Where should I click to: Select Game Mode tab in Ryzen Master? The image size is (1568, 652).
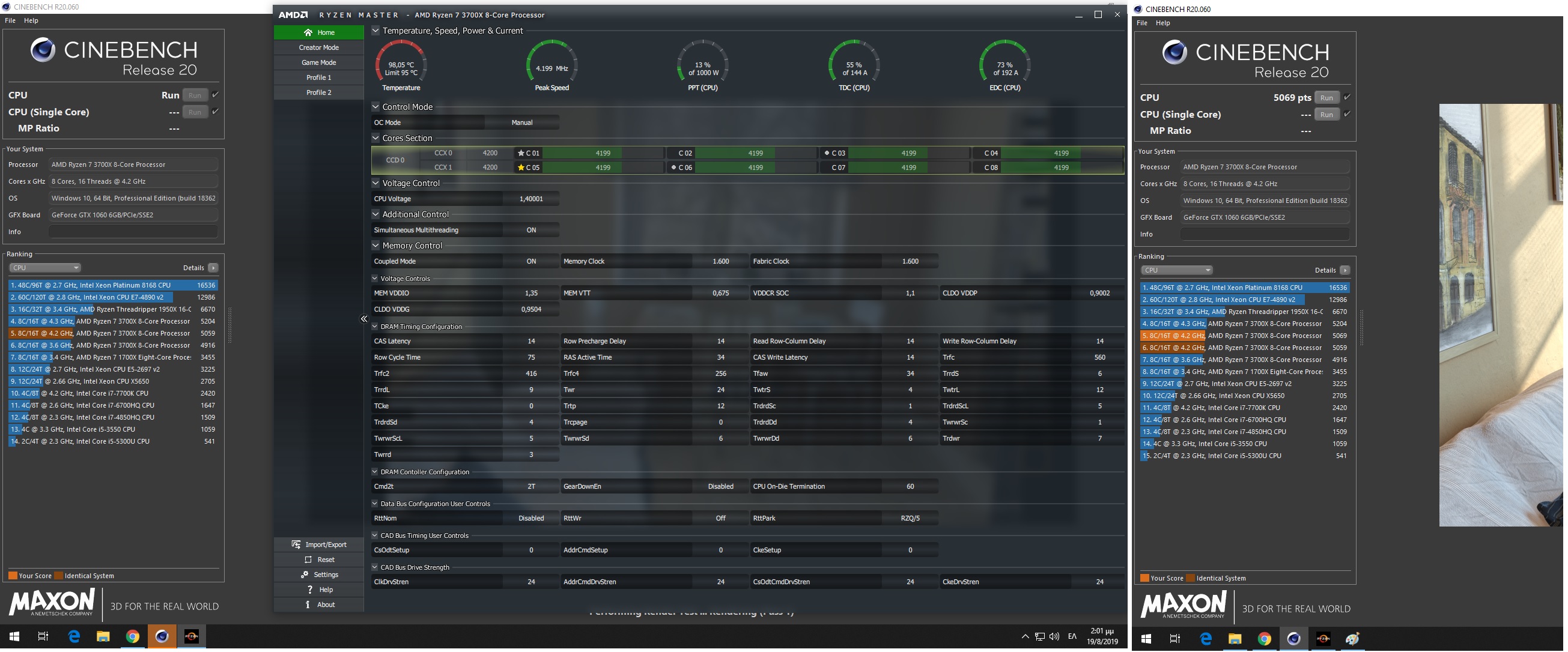click(x=319, y=62)
